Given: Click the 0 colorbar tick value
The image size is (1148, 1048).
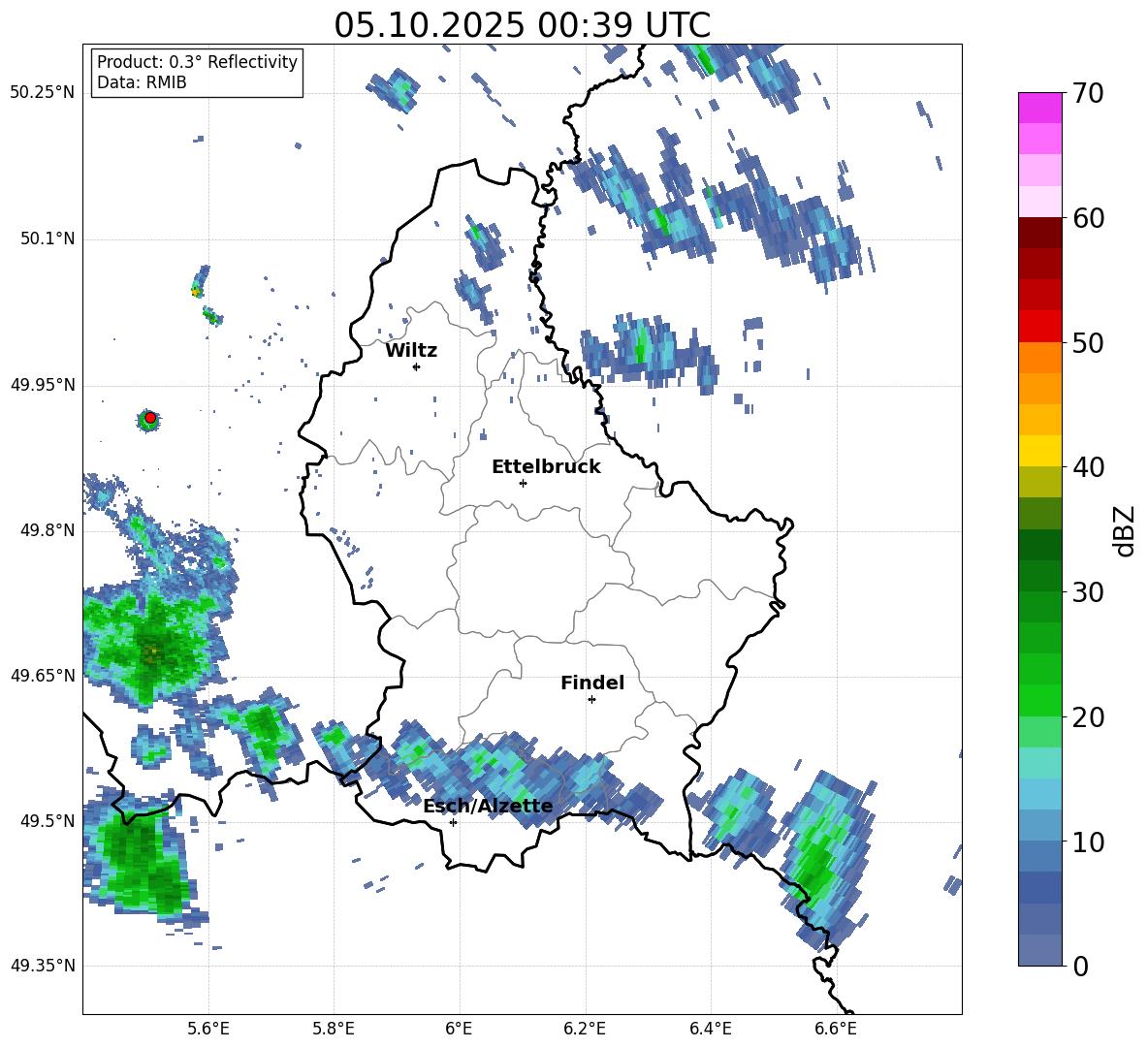Looking at the screenshot, I should coord(1081,966).
